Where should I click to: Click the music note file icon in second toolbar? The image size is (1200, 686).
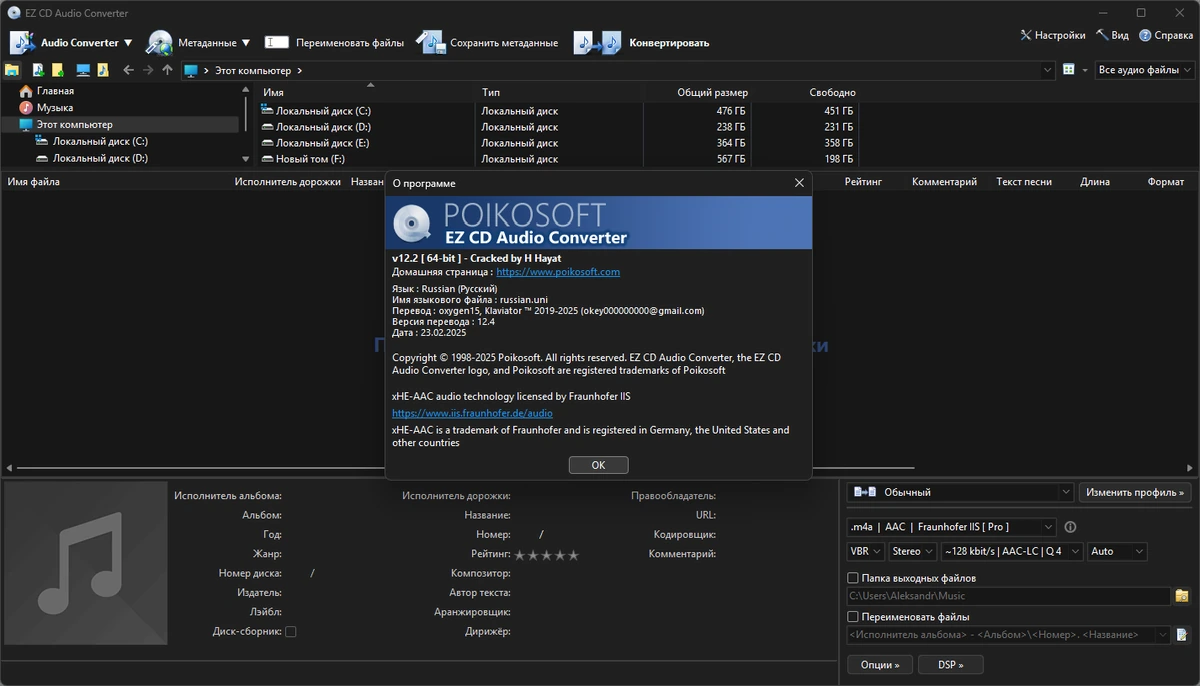click(102, 70)
